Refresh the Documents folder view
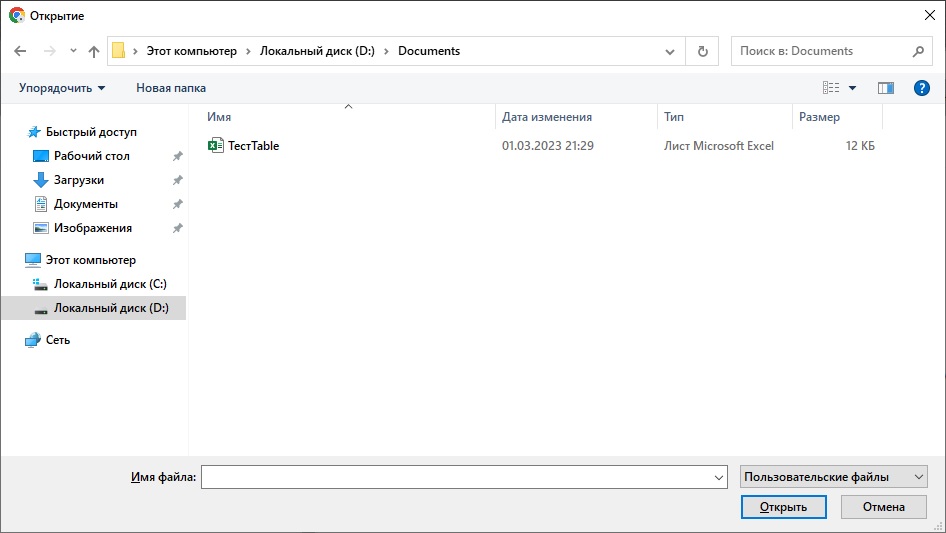Screen dimensions: 946x533 click(x=702, y=51)
